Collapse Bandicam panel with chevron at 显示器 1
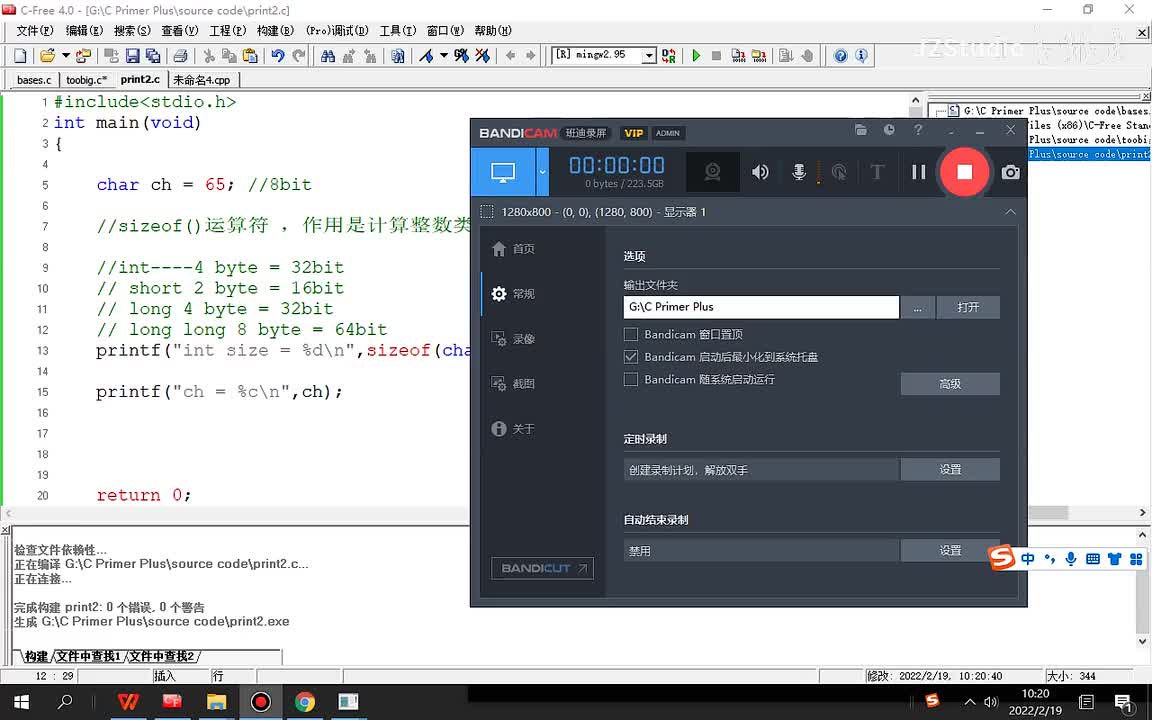 1010,212
